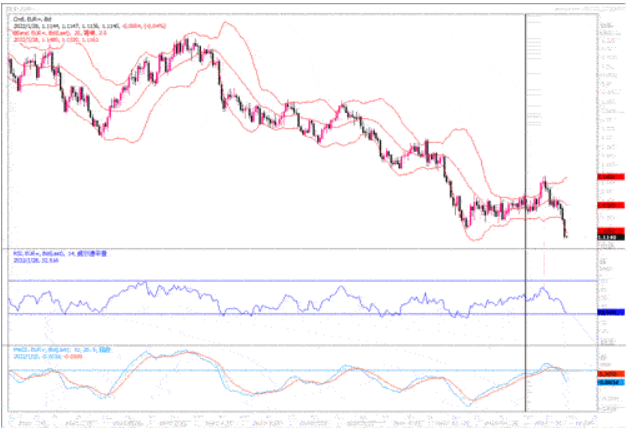Click the black current price tag on price axis
This screenshot has height=438, width=628.
(x=608, y=238)
